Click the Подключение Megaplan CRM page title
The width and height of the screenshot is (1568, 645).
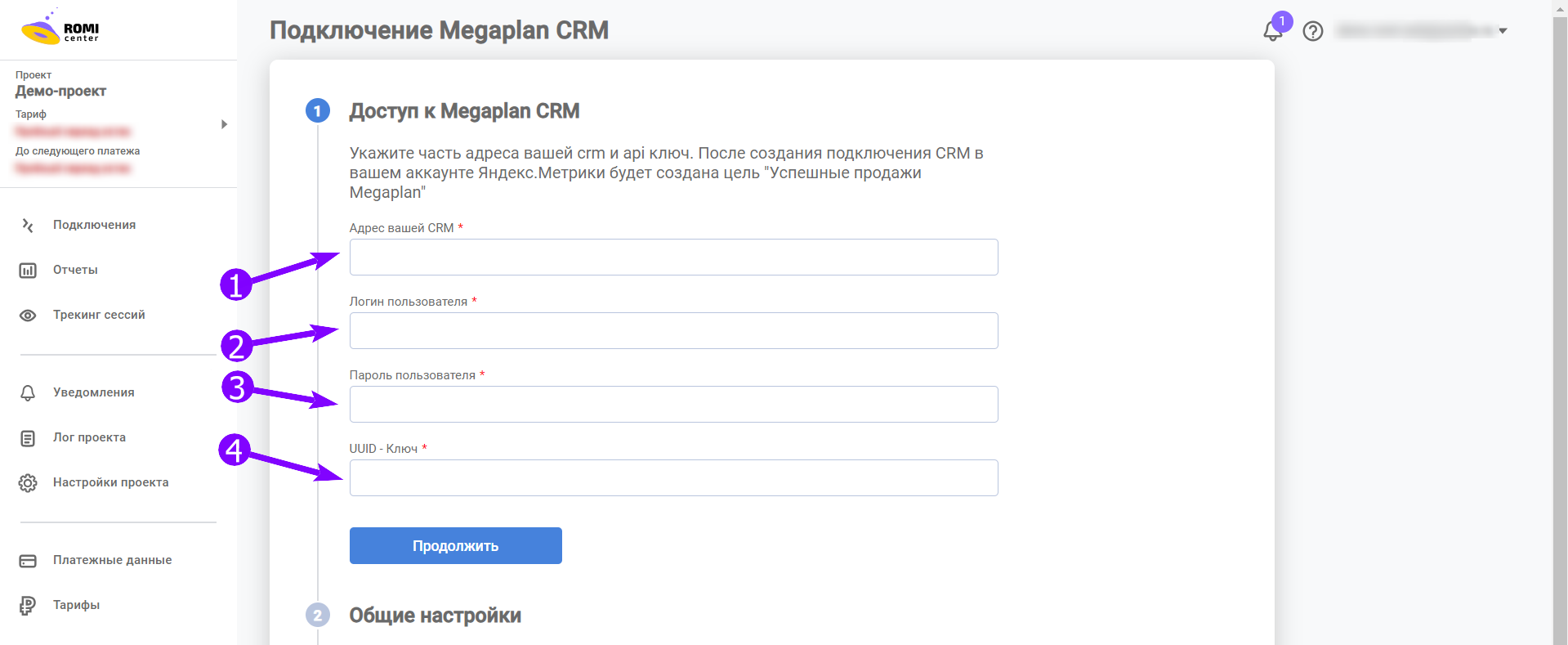(440, 30)
